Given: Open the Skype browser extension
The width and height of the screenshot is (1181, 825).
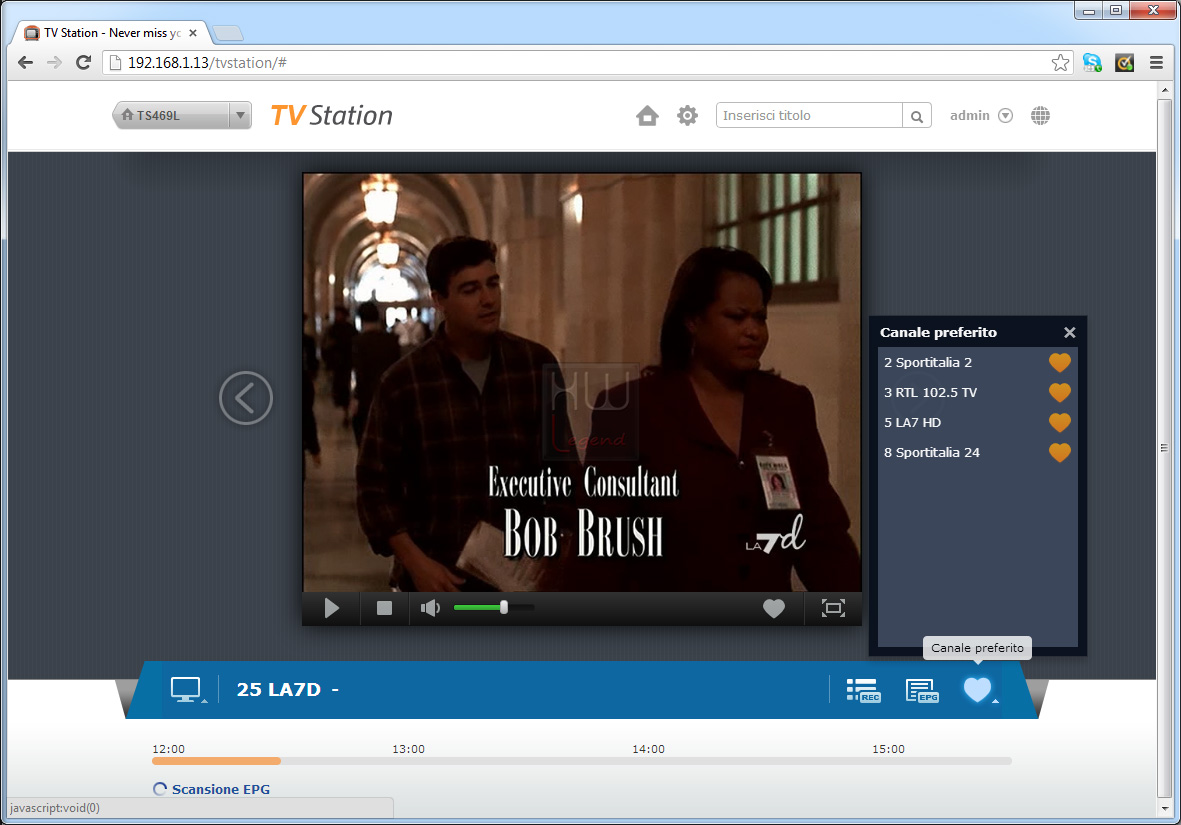Looking at the screenshot, I should [1092, 63].
